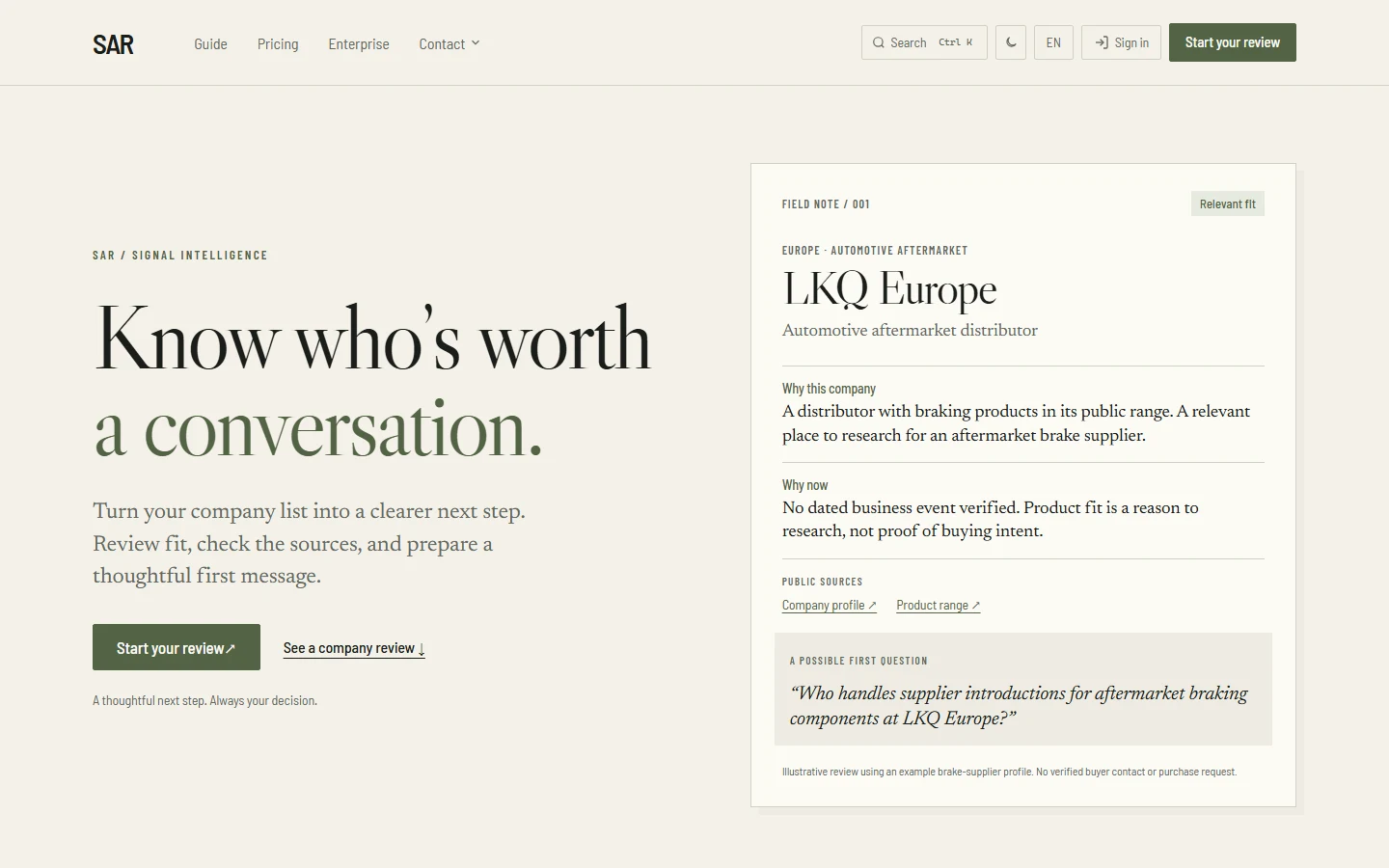Click the Know who's worth headline
Screen dimensions: 1389x868
click(372, 339)
